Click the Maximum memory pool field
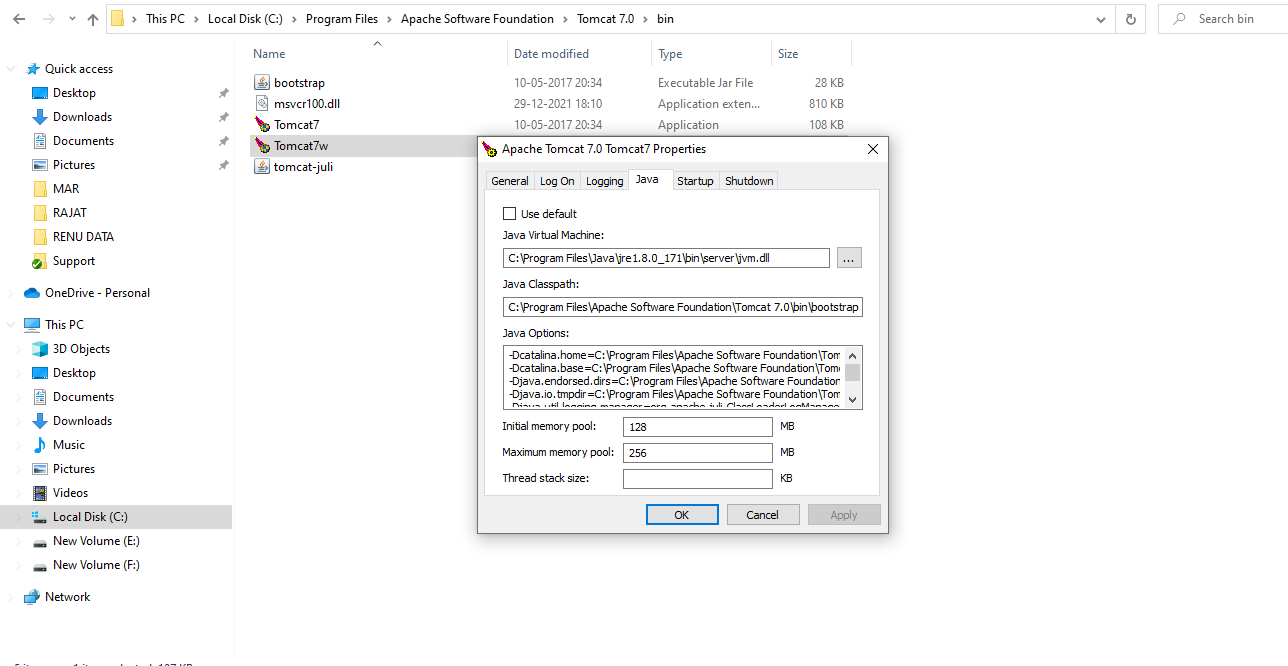 click(x=697, y=453)
